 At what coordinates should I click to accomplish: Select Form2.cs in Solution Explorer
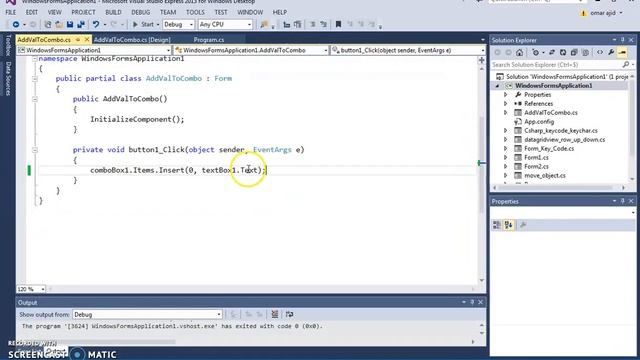click(536, 167)
